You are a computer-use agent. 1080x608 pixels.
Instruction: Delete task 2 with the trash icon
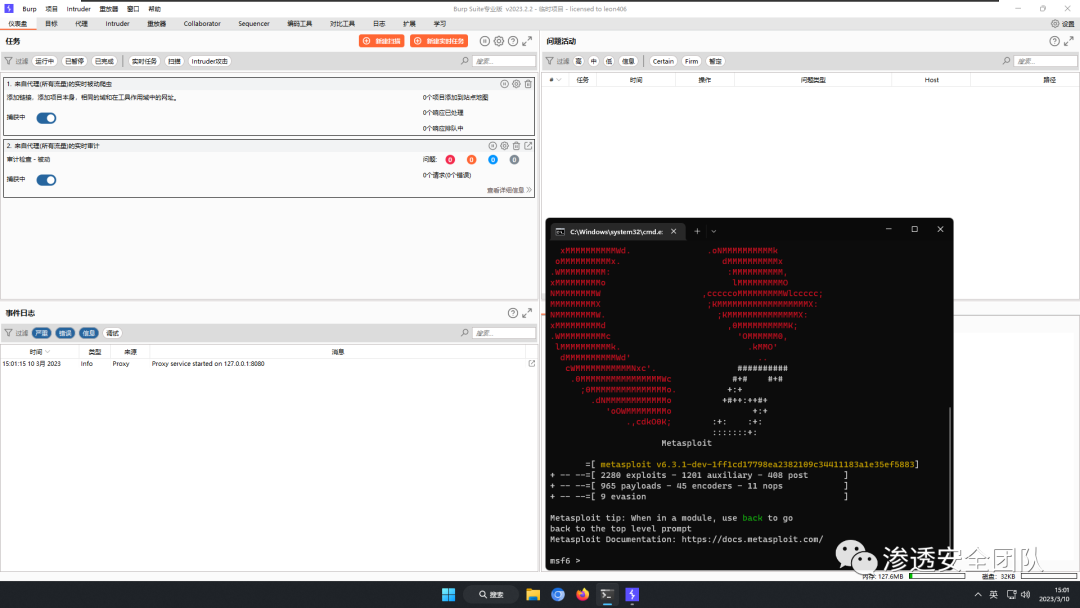click(516, 146)
